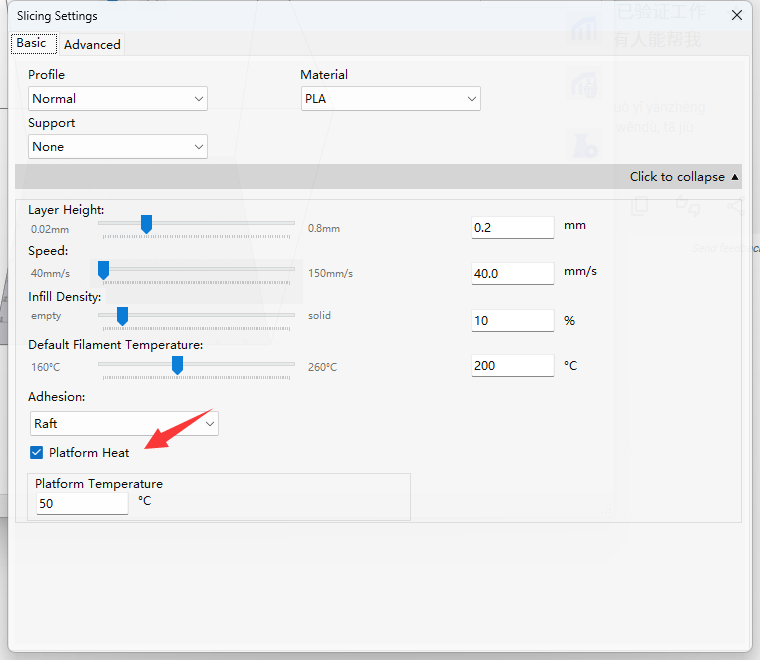Open the Material dropdown showing PLA
Image resolution: width=760 pixels, height=660 pixels.
[x=390, y=98]
